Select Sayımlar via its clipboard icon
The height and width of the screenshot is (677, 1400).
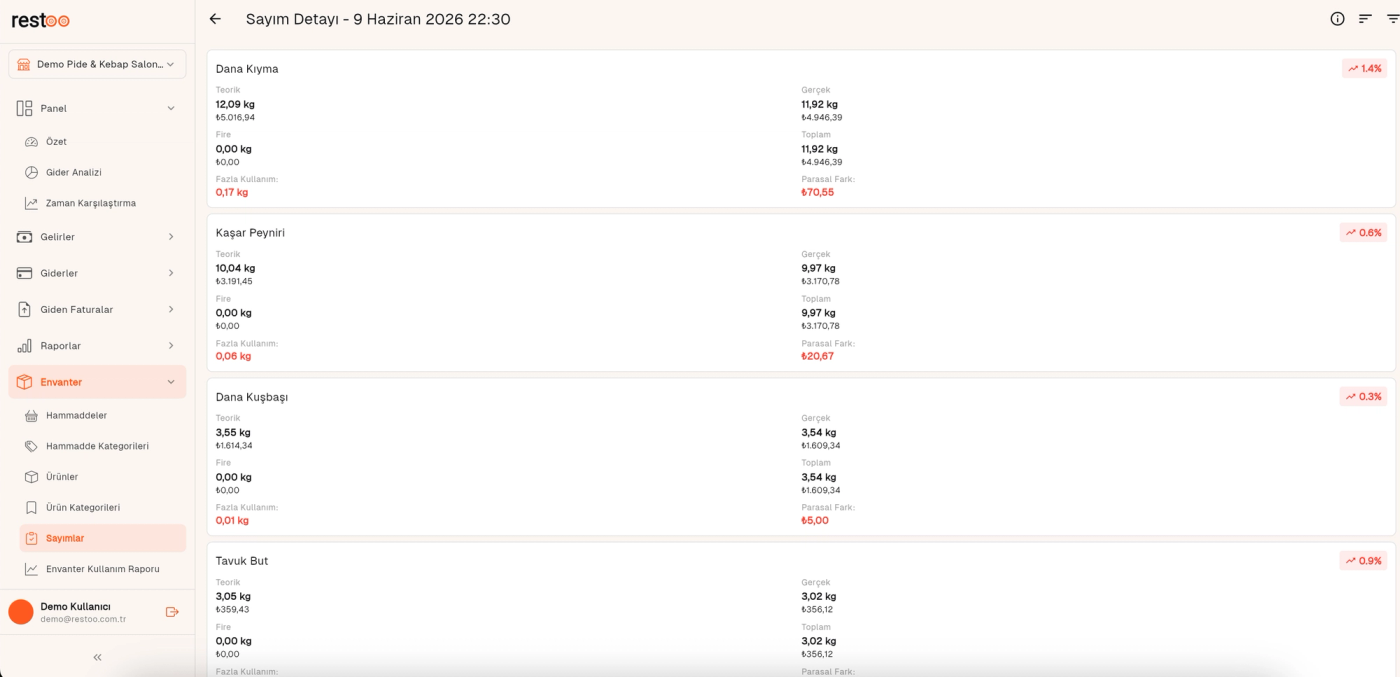[x=31, y=538]
